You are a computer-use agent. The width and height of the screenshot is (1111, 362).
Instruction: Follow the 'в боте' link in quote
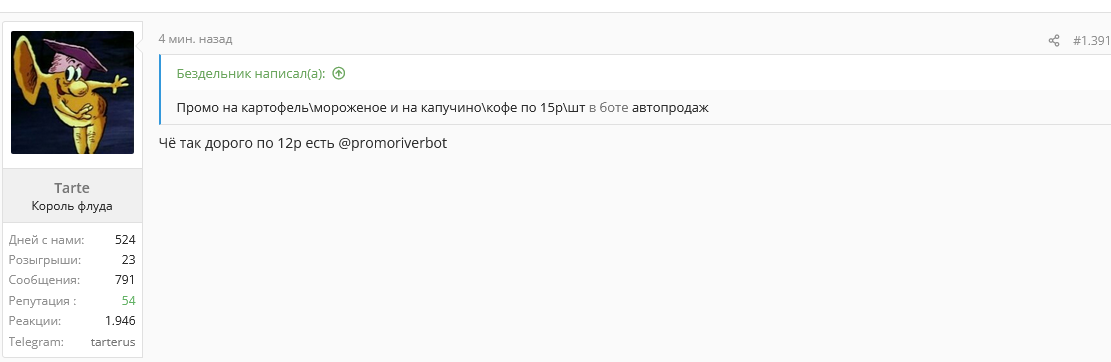pyautogui.click(x=609, y=108)
